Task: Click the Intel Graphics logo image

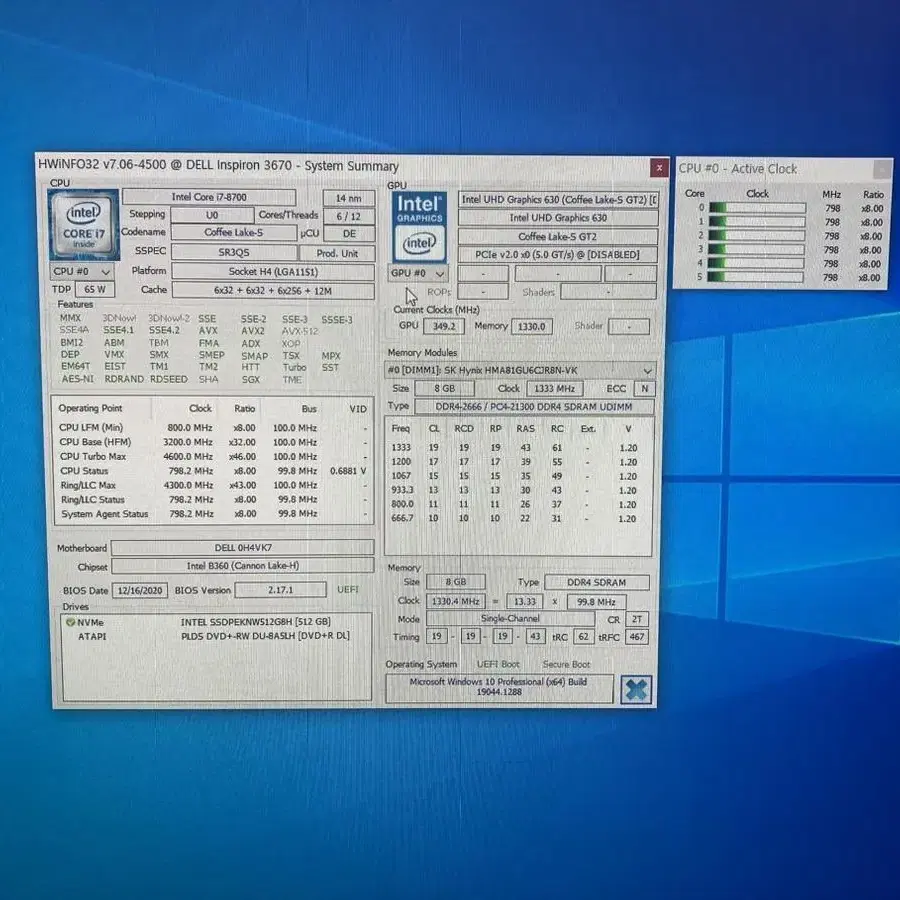Action: (x=419, y=227)
